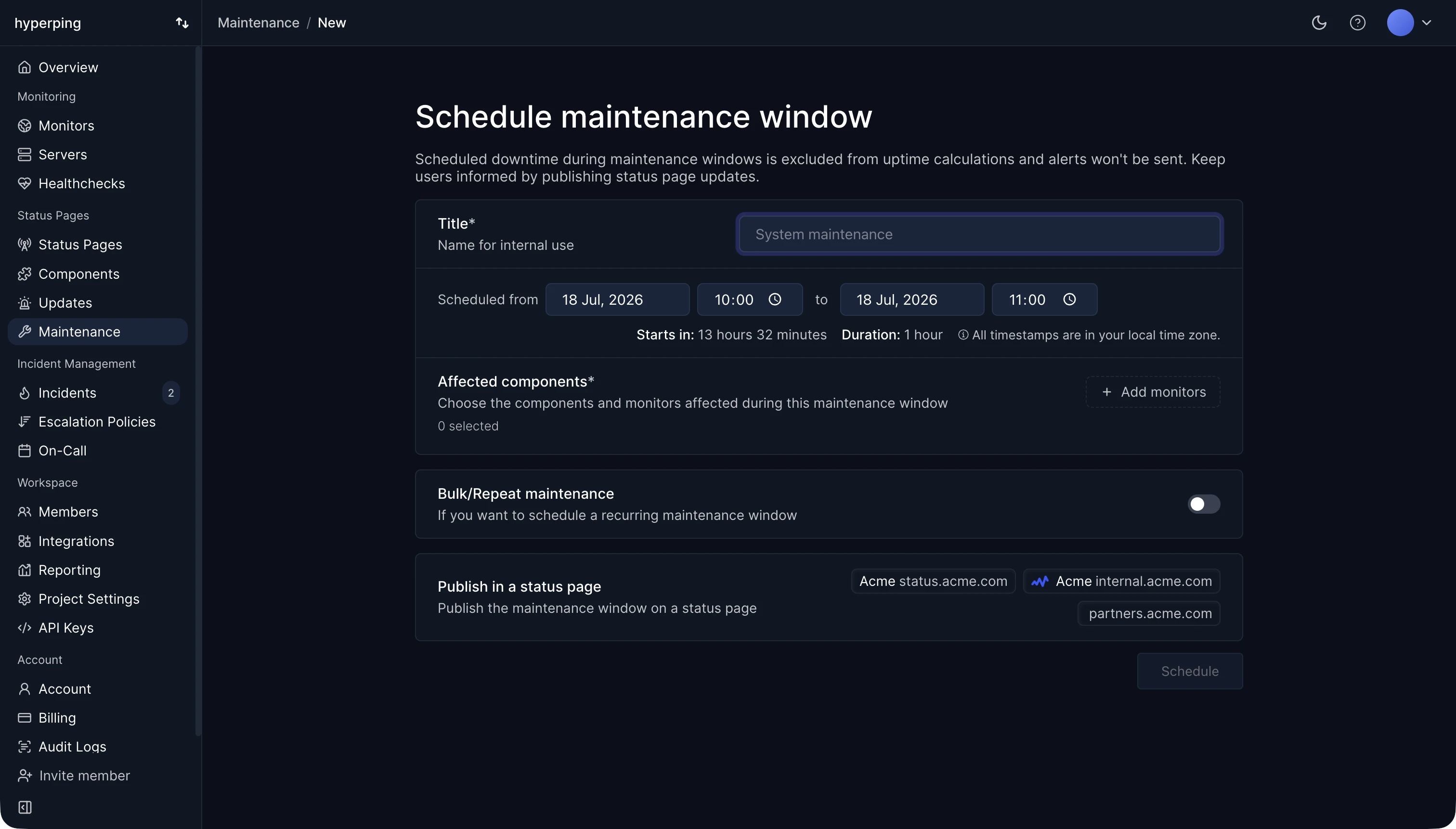Click the Incidents count badge 2
Viewport: 1456px width, 829px height.
pyautogui.click(x=171, y=393)
